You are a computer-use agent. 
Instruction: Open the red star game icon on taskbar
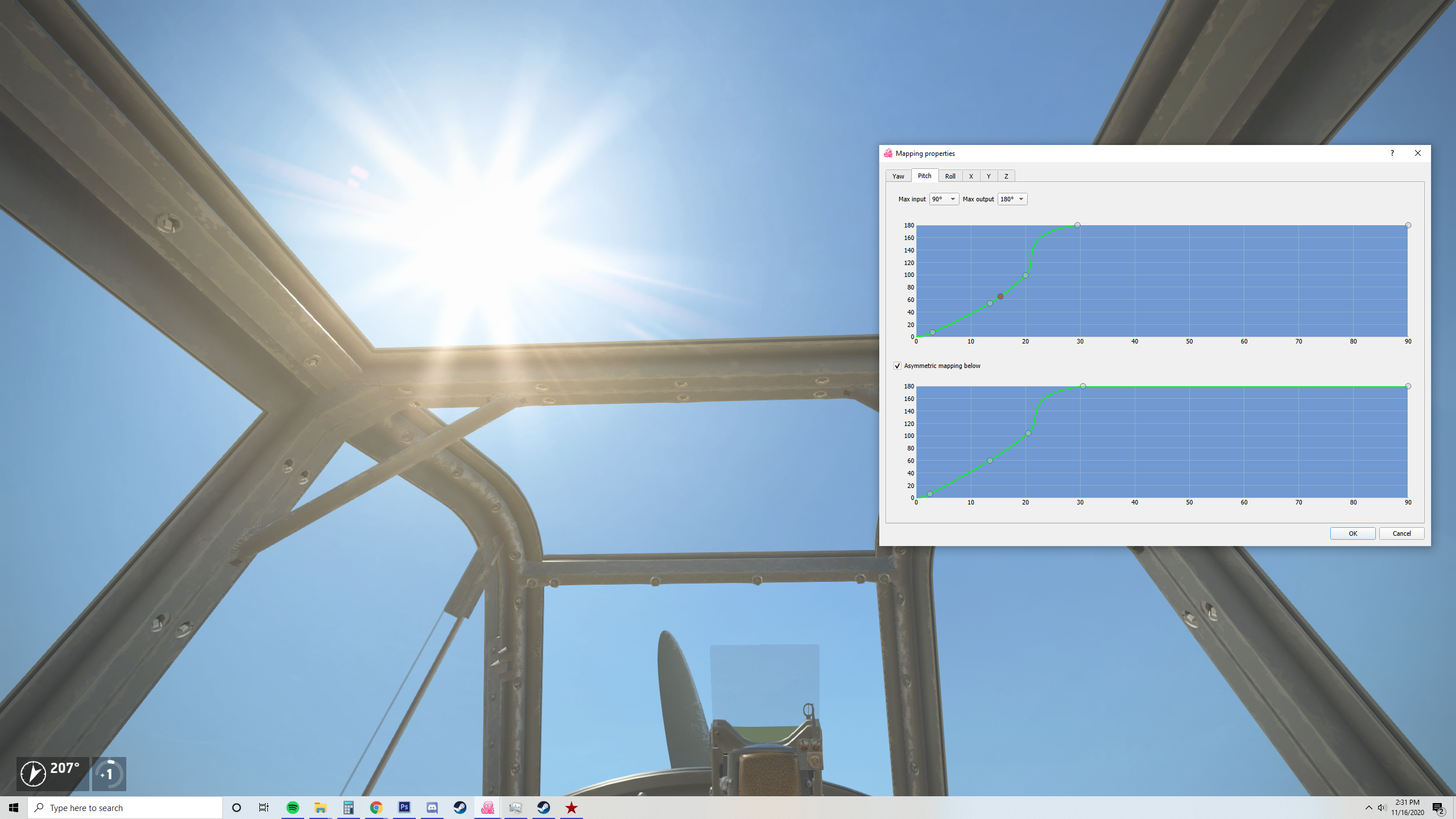[572, 808]
